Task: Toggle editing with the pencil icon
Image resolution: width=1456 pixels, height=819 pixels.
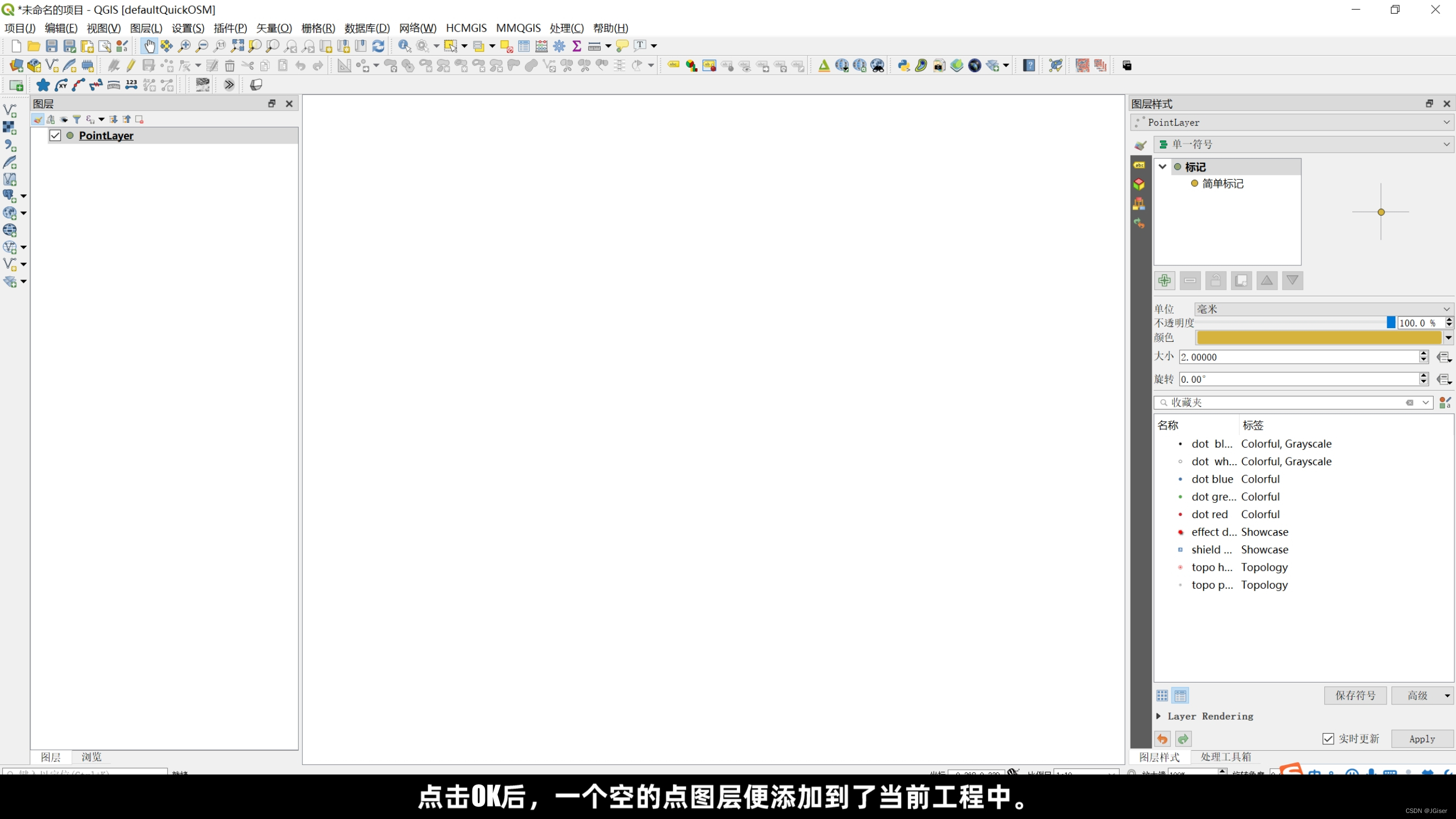Action: click(131, 66)
